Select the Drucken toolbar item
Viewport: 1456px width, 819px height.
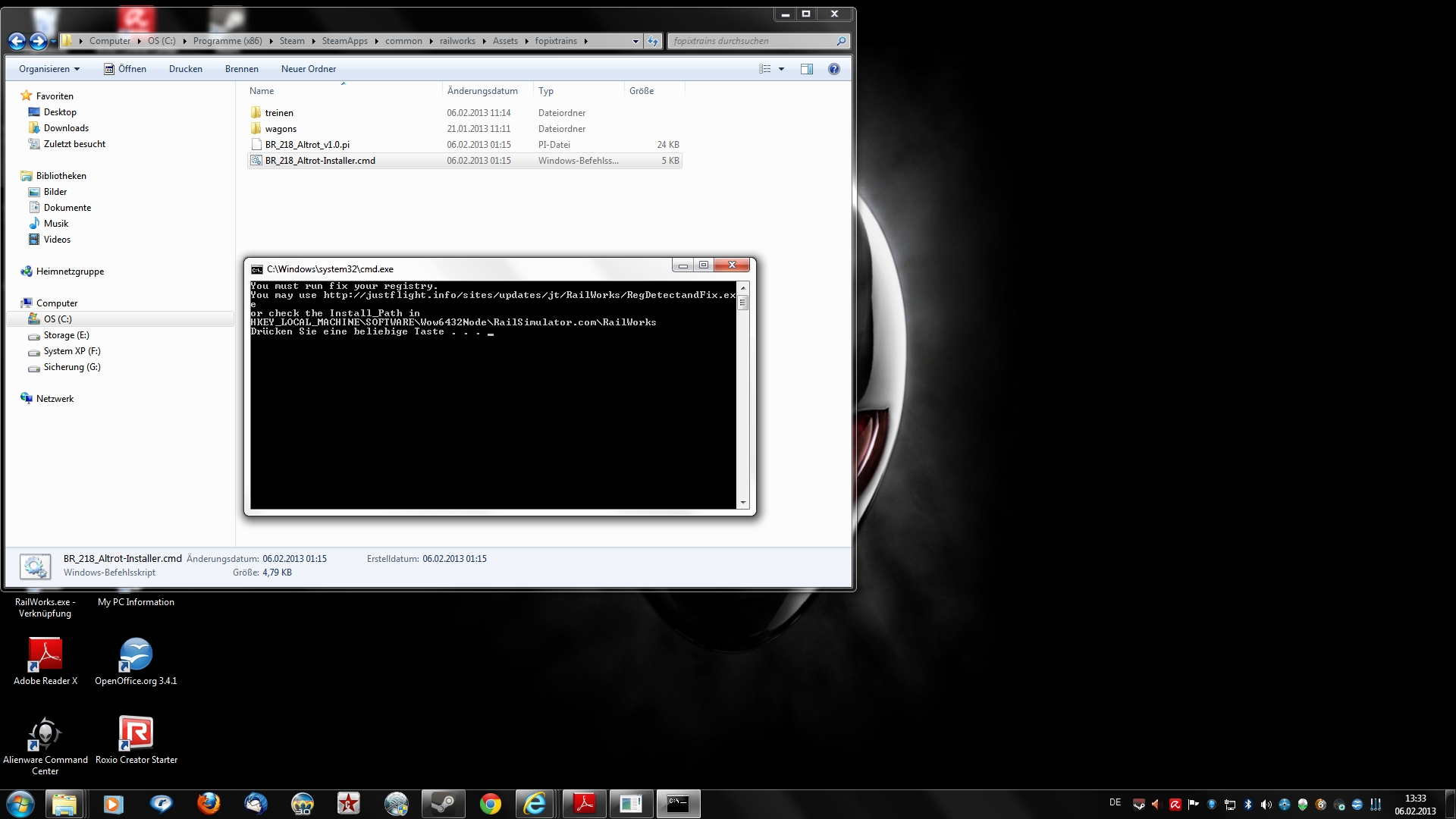click(185, 69)
